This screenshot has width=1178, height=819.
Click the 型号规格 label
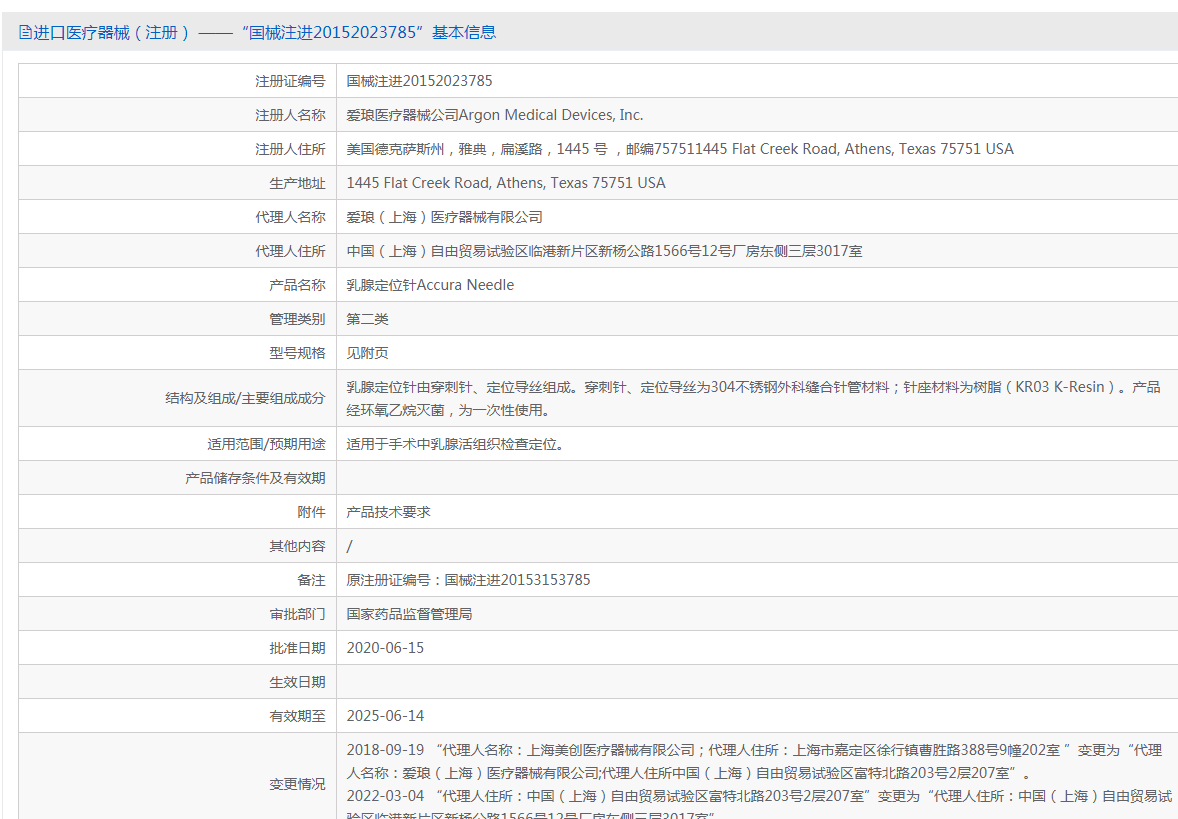[x=298, y=353]
